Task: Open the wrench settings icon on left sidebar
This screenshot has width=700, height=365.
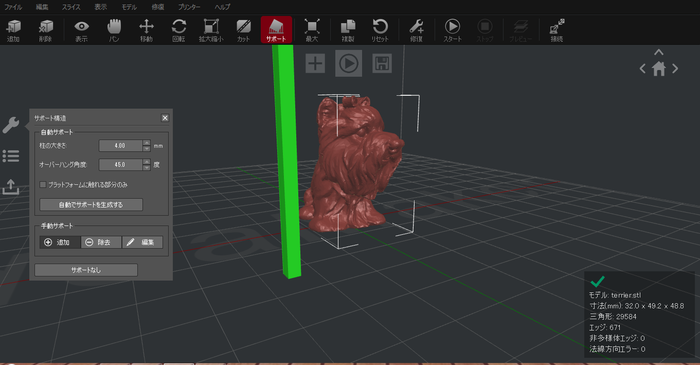Action: tap(11, 125)
